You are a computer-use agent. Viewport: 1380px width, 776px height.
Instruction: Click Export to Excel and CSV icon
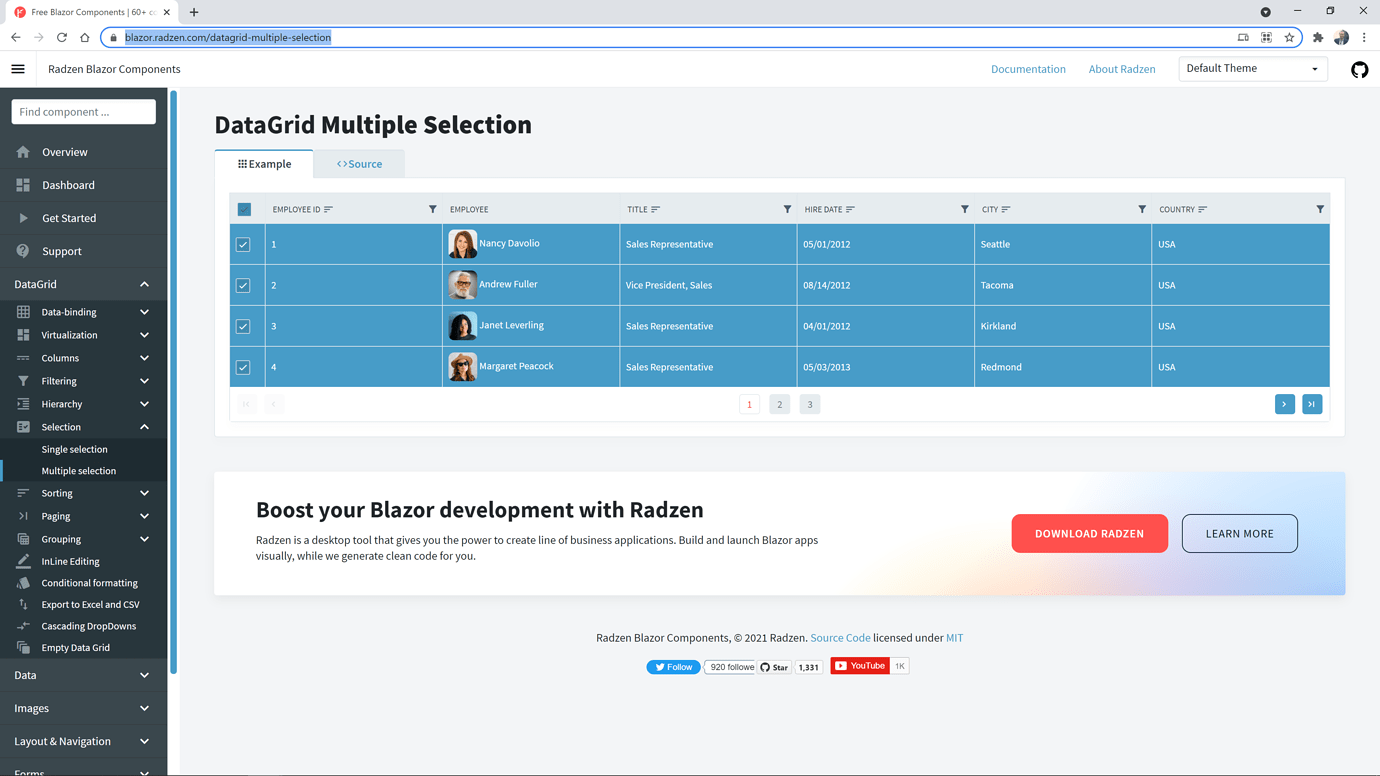[23, 604]
